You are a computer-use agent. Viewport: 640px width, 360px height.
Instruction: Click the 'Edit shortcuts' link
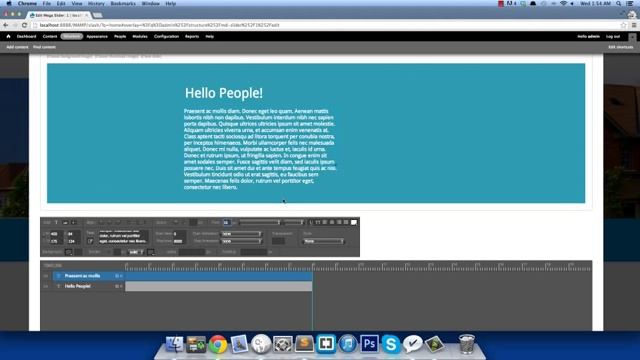(x=620, y=47)
